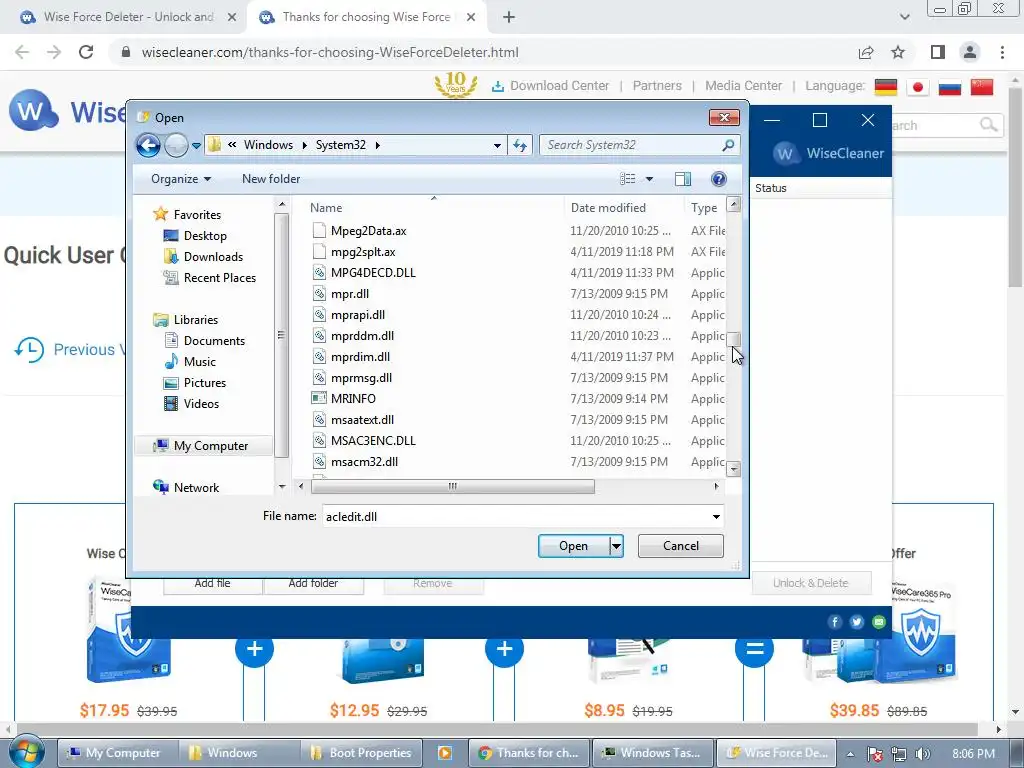Click the file list horizontal scrollbar thumb
Image resolution: width=1024 pixels, height=768 pixels.
coord(453,487)
